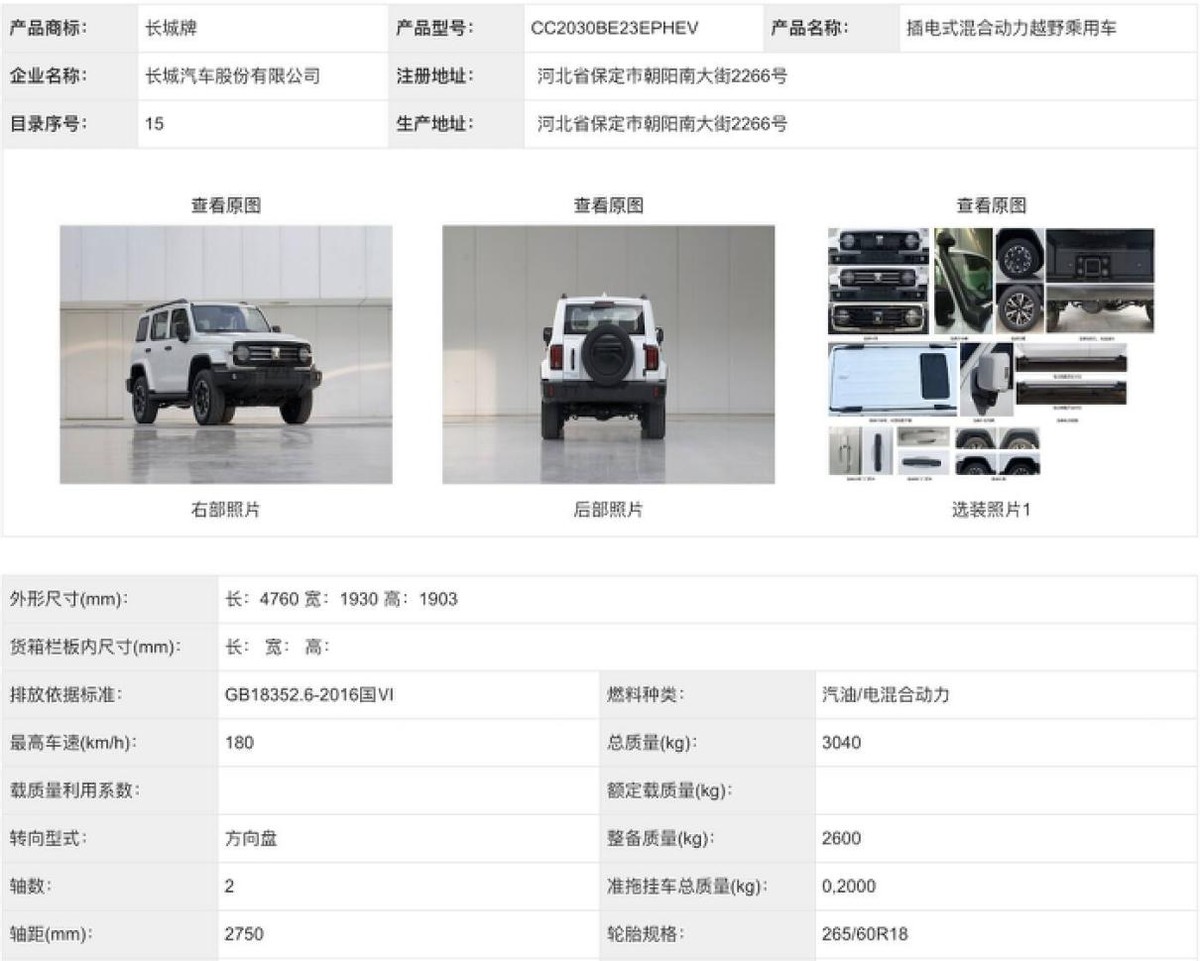Click the 企业名称 label
This screenshot has height=961, width=1200.
(x=49, y=76)
